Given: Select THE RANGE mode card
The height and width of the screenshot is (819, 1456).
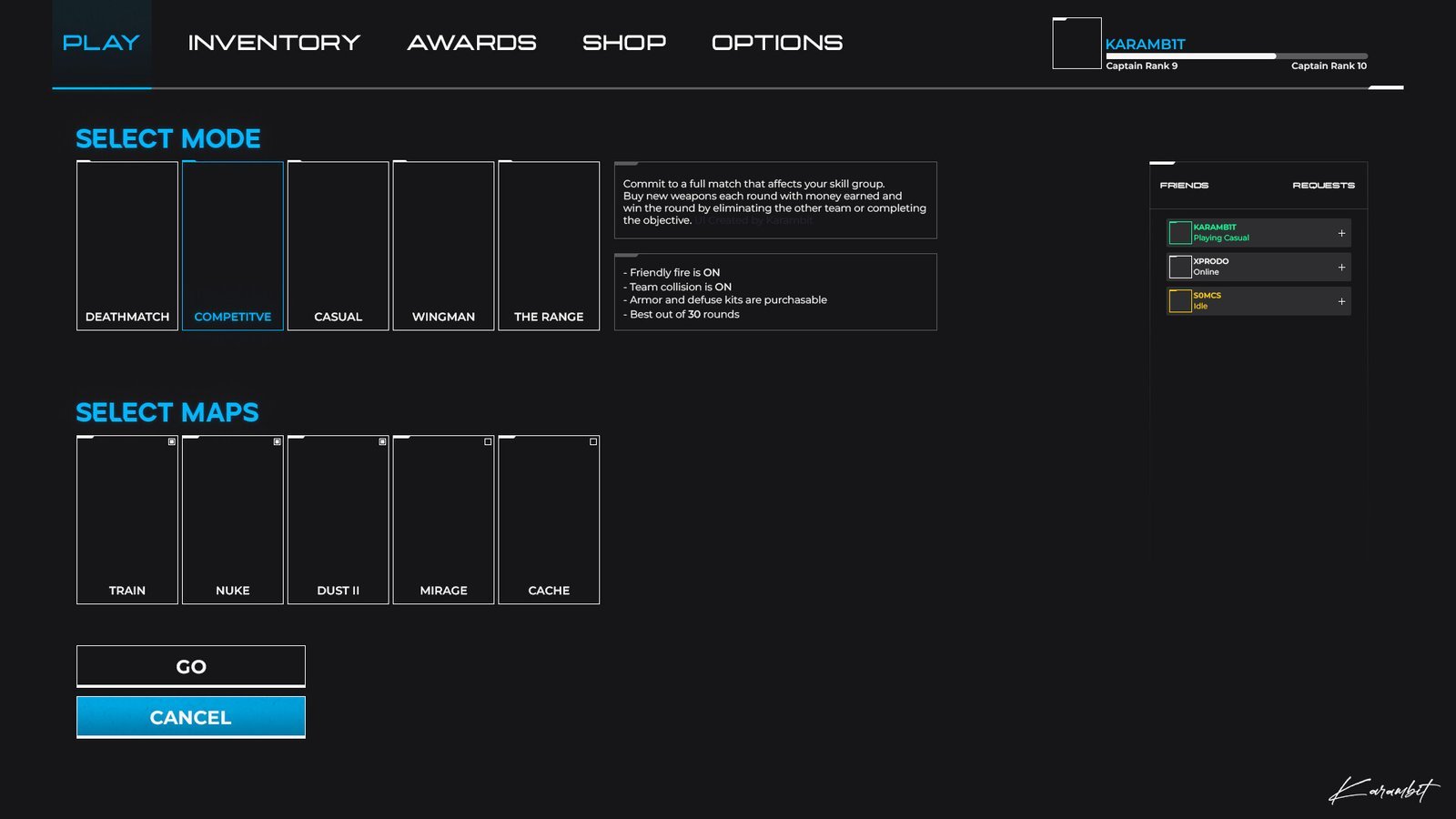Looking at the screenshot, I should click(x=549, y=246).
